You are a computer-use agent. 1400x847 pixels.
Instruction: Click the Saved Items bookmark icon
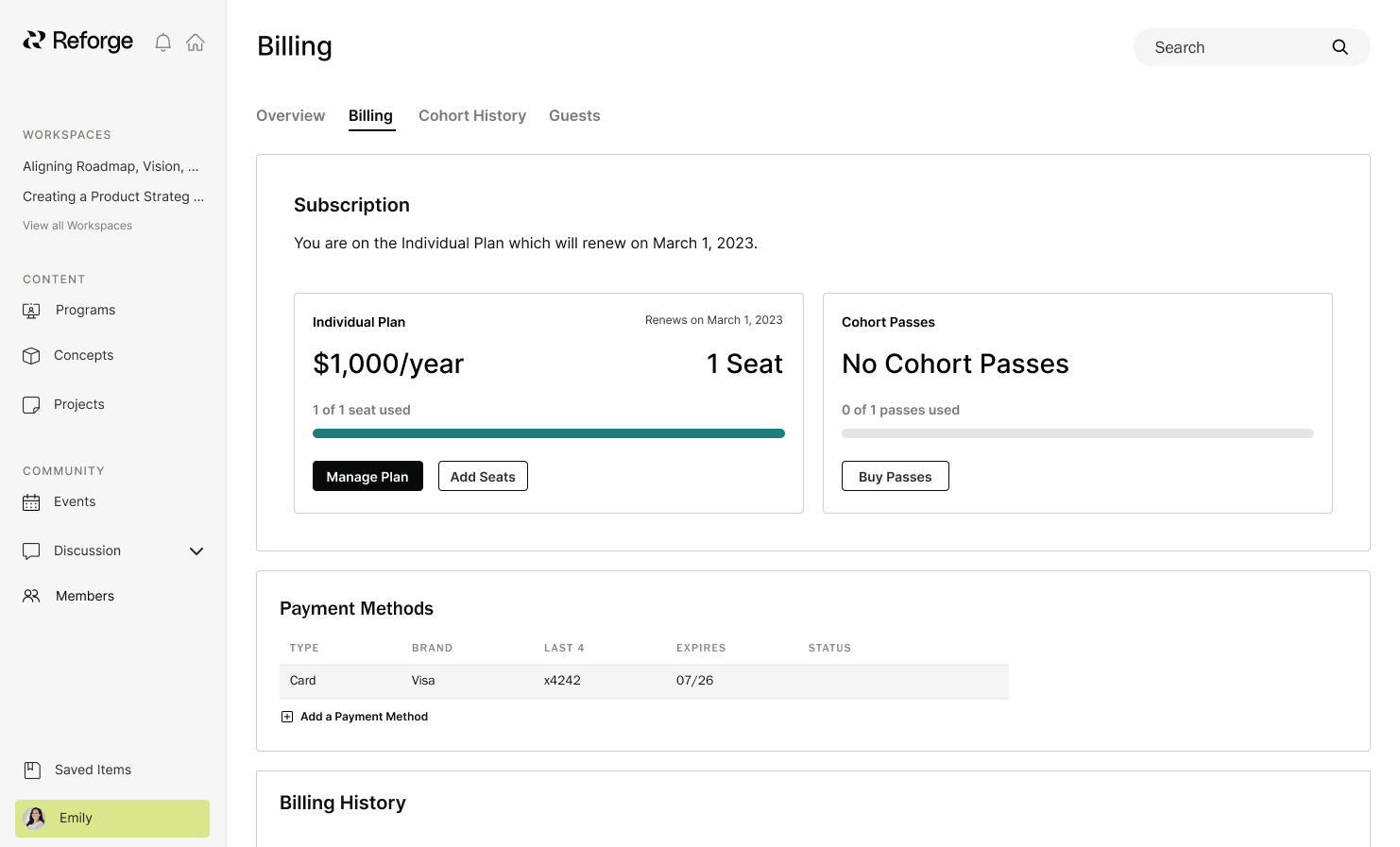click(32, 771)
